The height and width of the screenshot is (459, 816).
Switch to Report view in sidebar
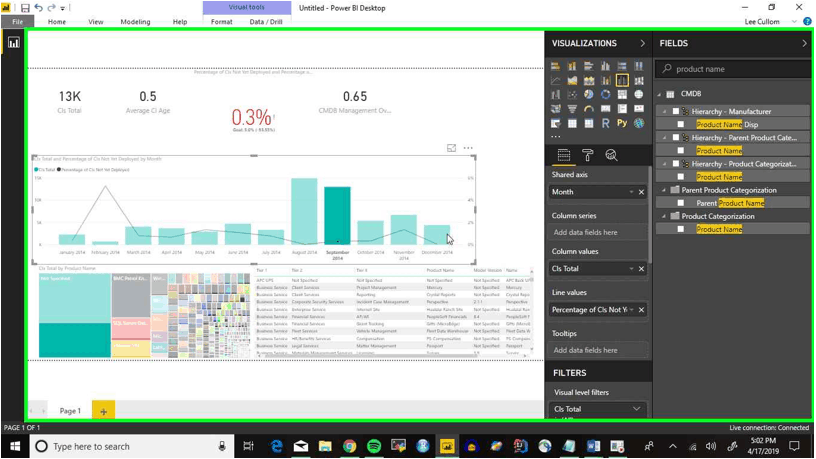(14, 43)
